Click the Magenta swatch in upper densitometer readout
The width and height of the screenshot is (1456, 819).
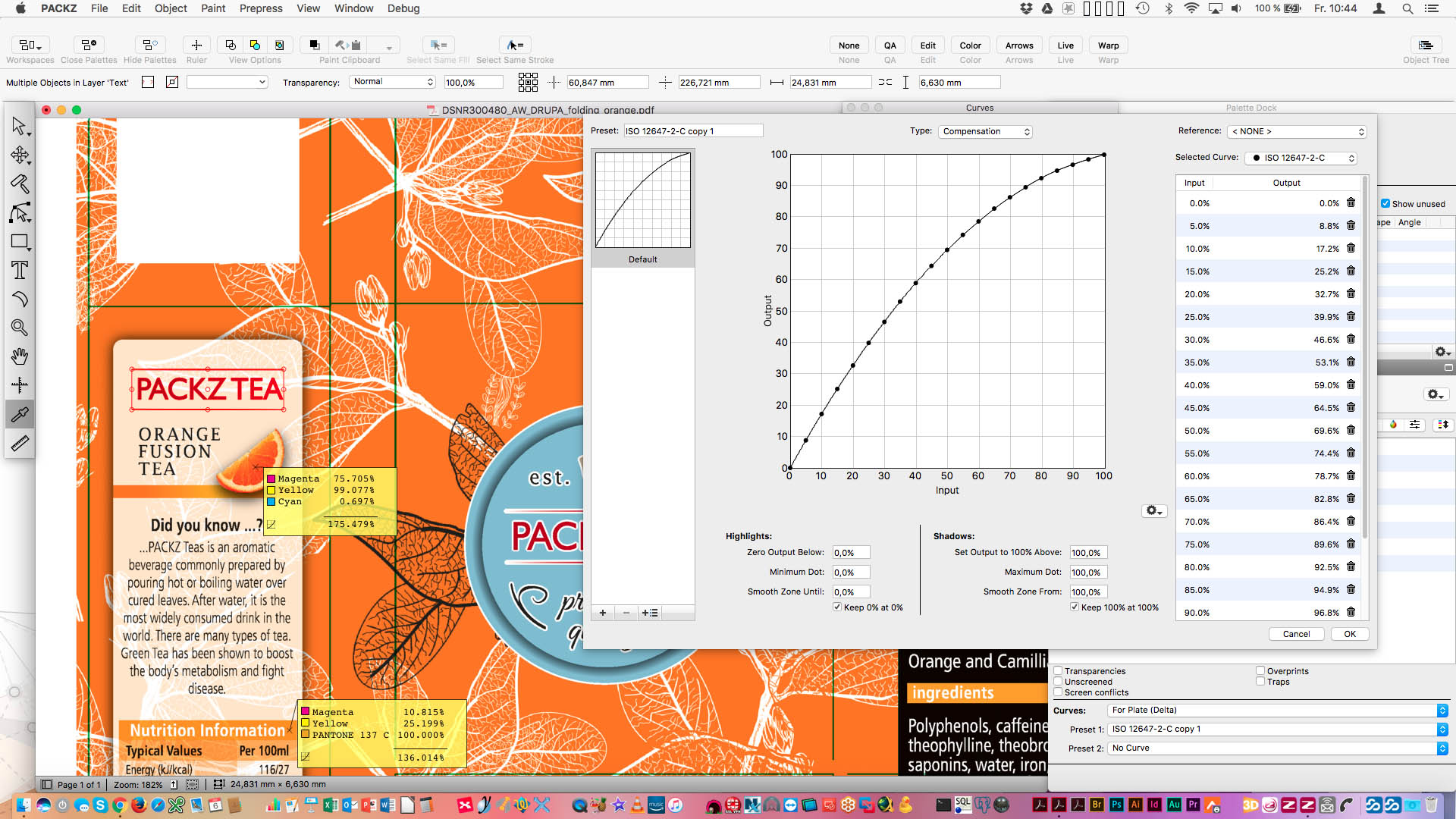271,479
